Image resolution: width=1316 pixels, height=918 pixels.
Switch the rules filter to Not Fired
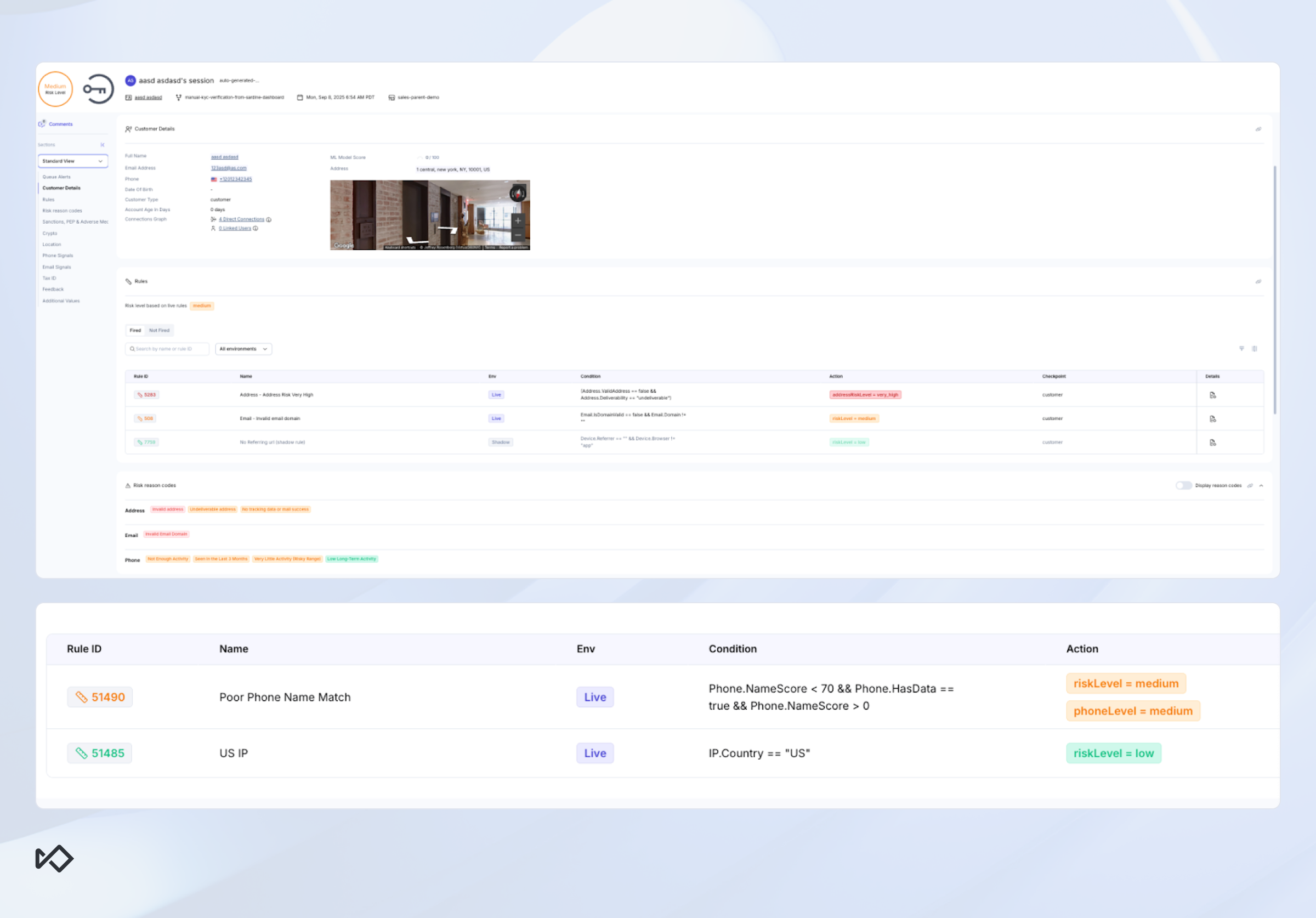(x=159, y=330)
